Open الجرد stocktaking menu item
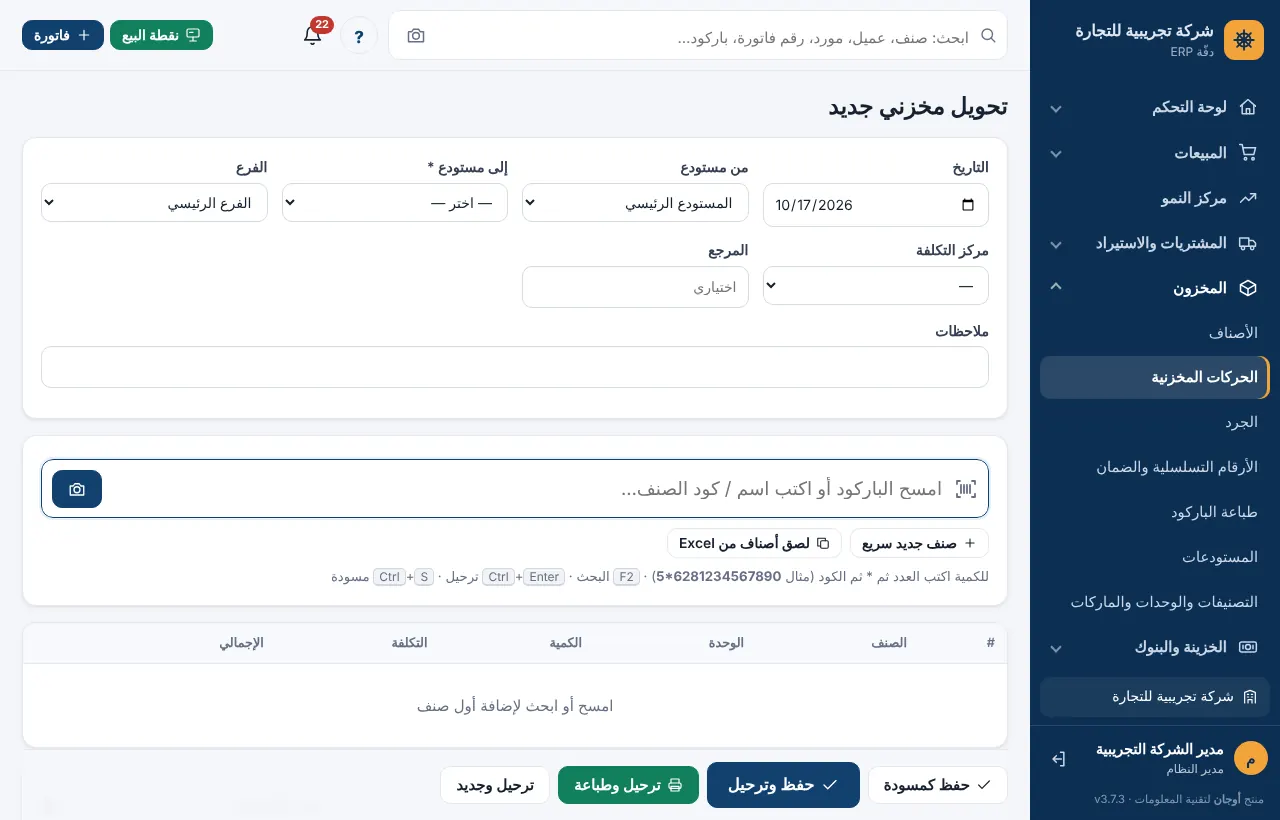1280x820 pixels. point(1155,422)
